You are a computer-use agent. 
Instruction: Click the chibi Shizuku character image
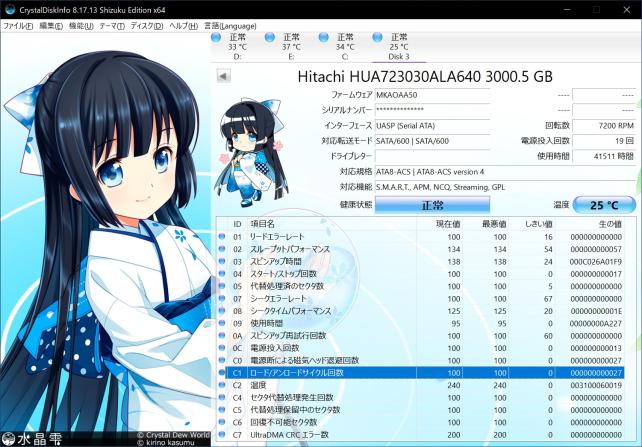(x=253, y=152)
